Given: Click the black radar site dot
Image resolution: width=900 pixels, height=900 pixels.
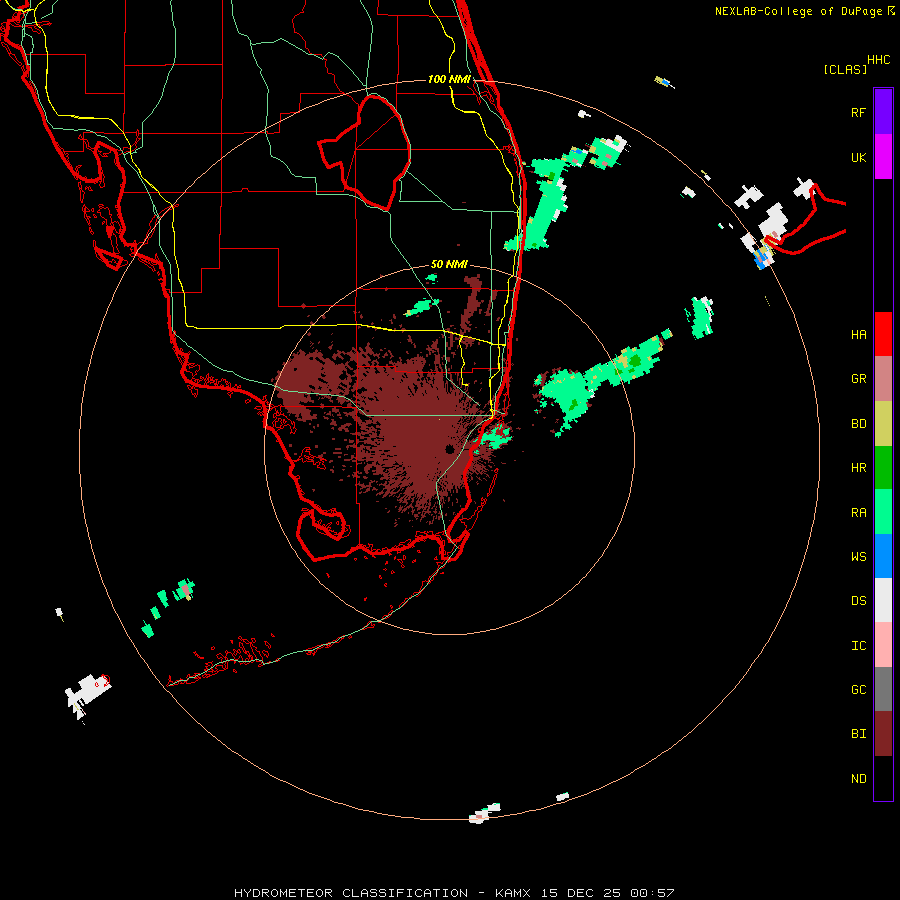Looking at the screenshot, I should coord(449,449).
